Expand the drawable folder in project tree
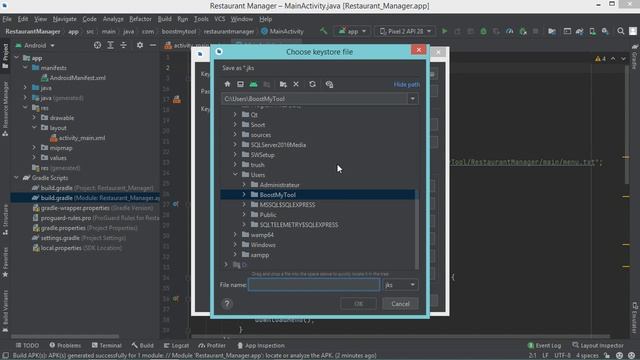The height and width of the screenshot is (360, 640). tap(34, 118)
